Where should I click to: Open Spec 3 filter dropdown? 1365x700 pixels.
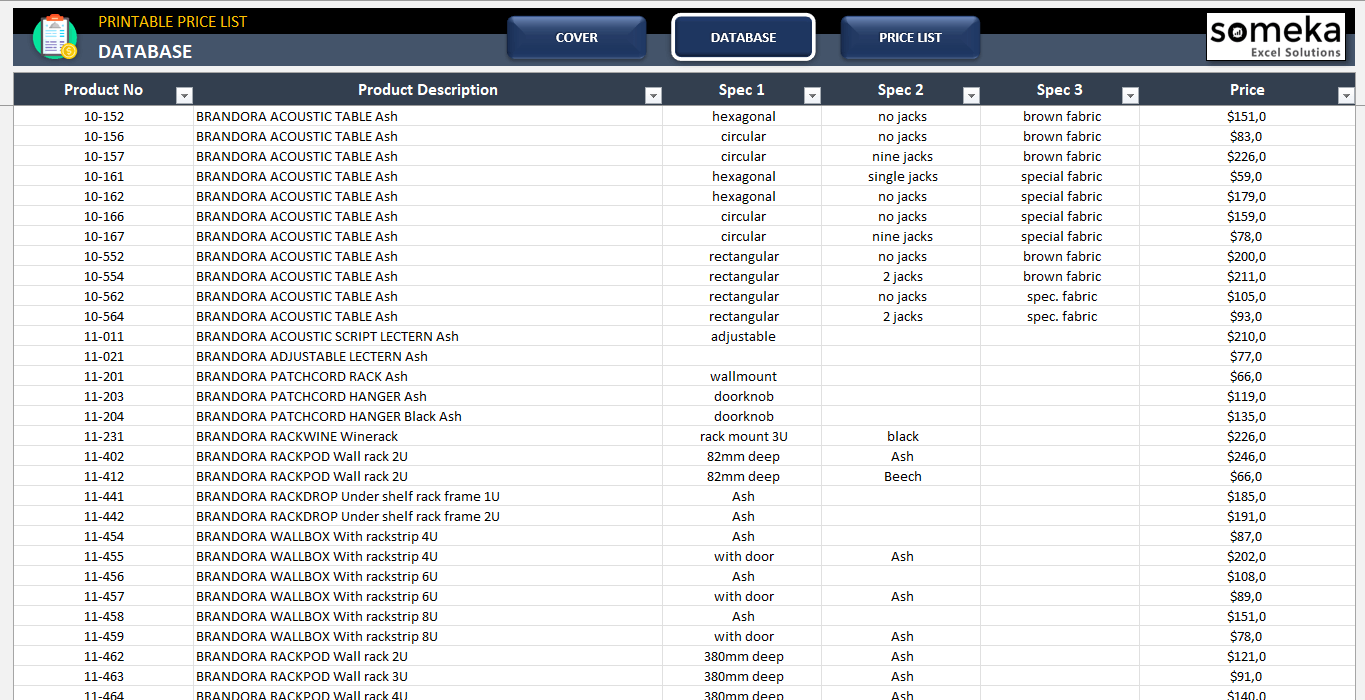(x=1130, y=96)
